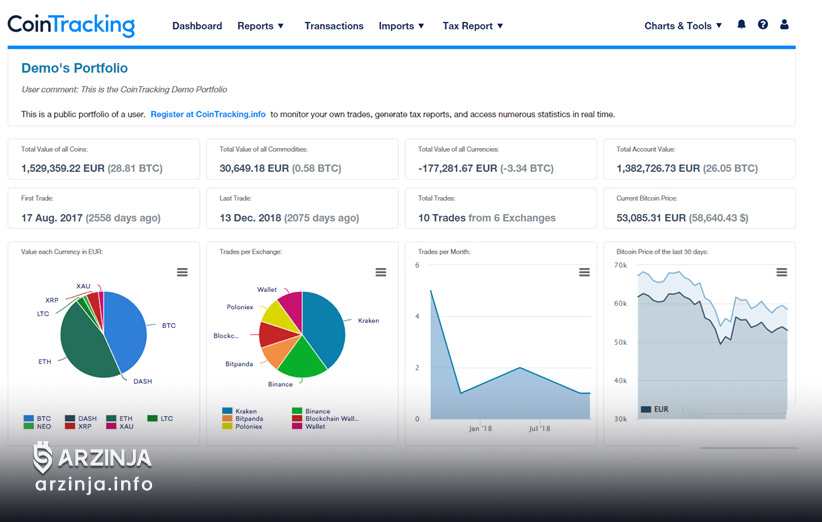The width and height of the screenshot is (822, 522).
Task: Toggle XAU legend entry in currency chart
Action: pyautogui.click(x=120, y=427)
